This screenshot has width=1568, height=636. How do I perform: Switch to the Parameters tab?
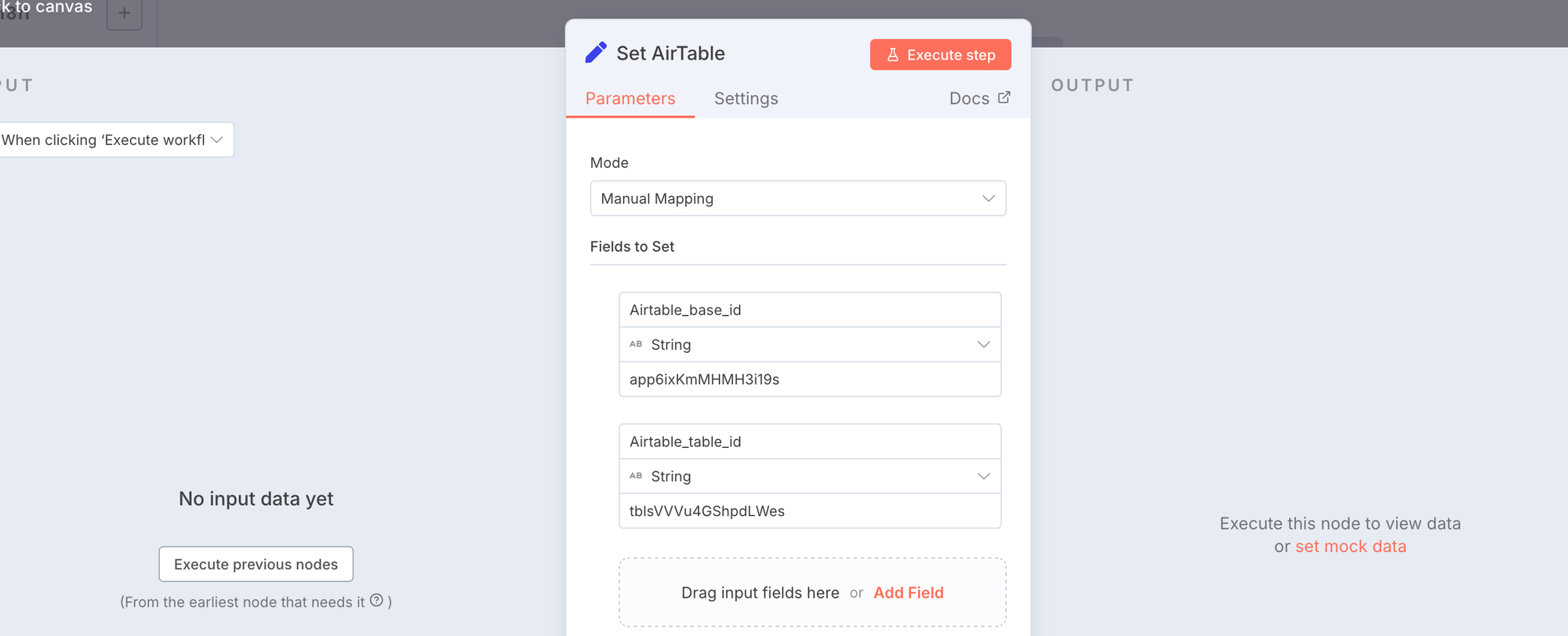(x=630, y=99)
